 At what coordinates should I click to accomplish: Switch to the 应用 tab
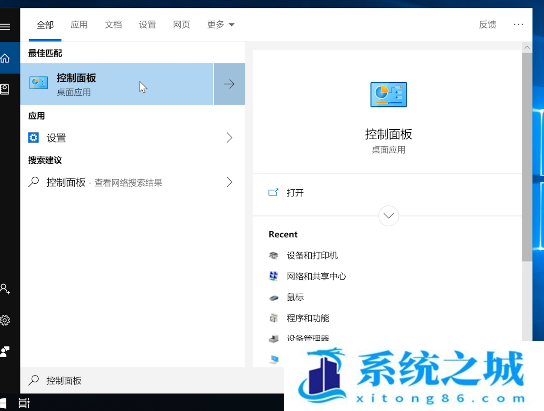[x=79, y=25]
